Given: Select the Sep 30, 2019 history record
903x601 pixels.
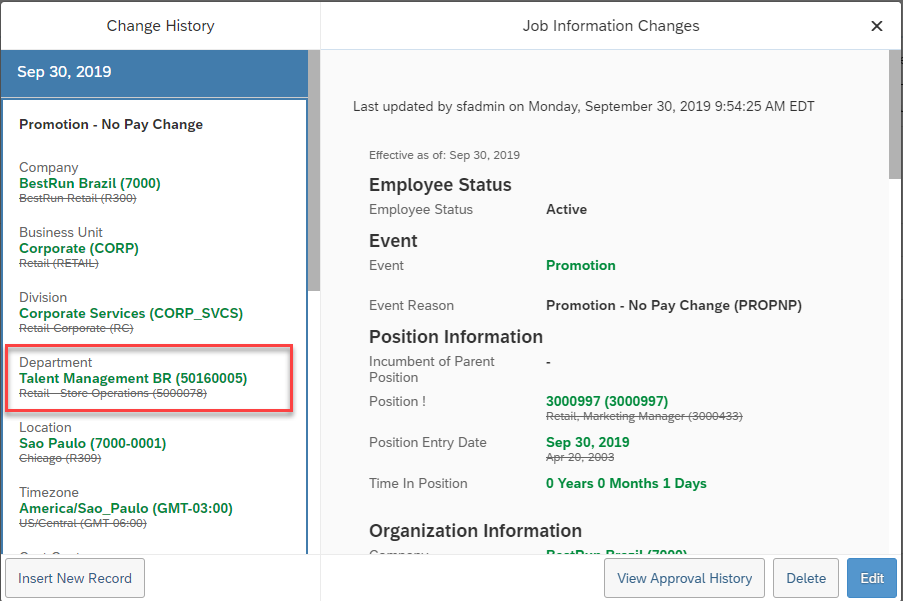Looking at the screenshot, I should (154, 73).
